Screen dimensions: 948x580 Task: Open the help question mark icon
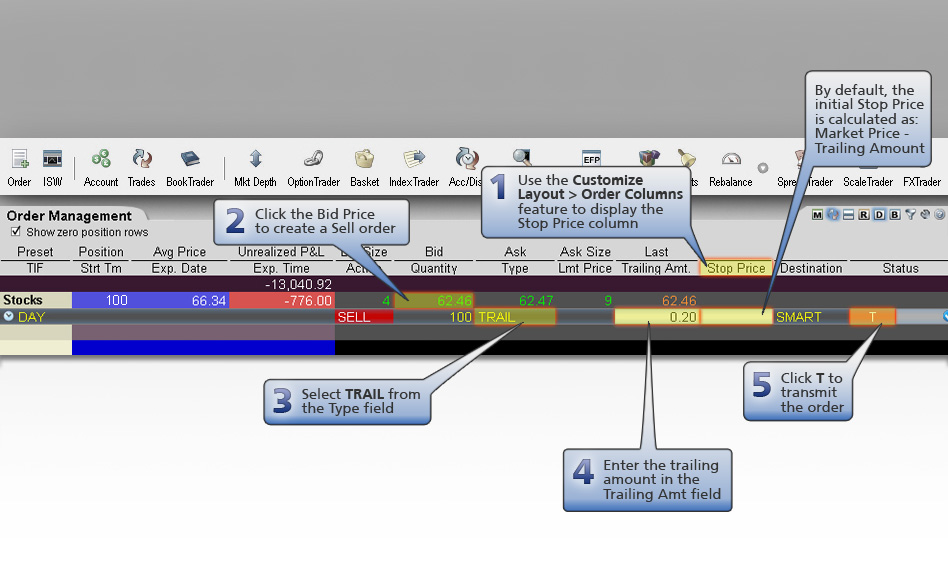click(940, 215)
